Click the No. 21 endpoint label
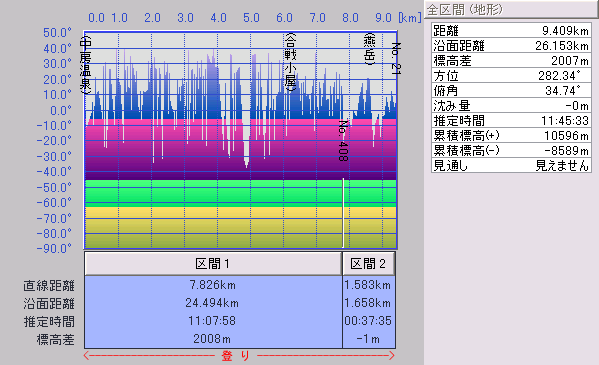599x365 pixels. [x=396, y=58]
